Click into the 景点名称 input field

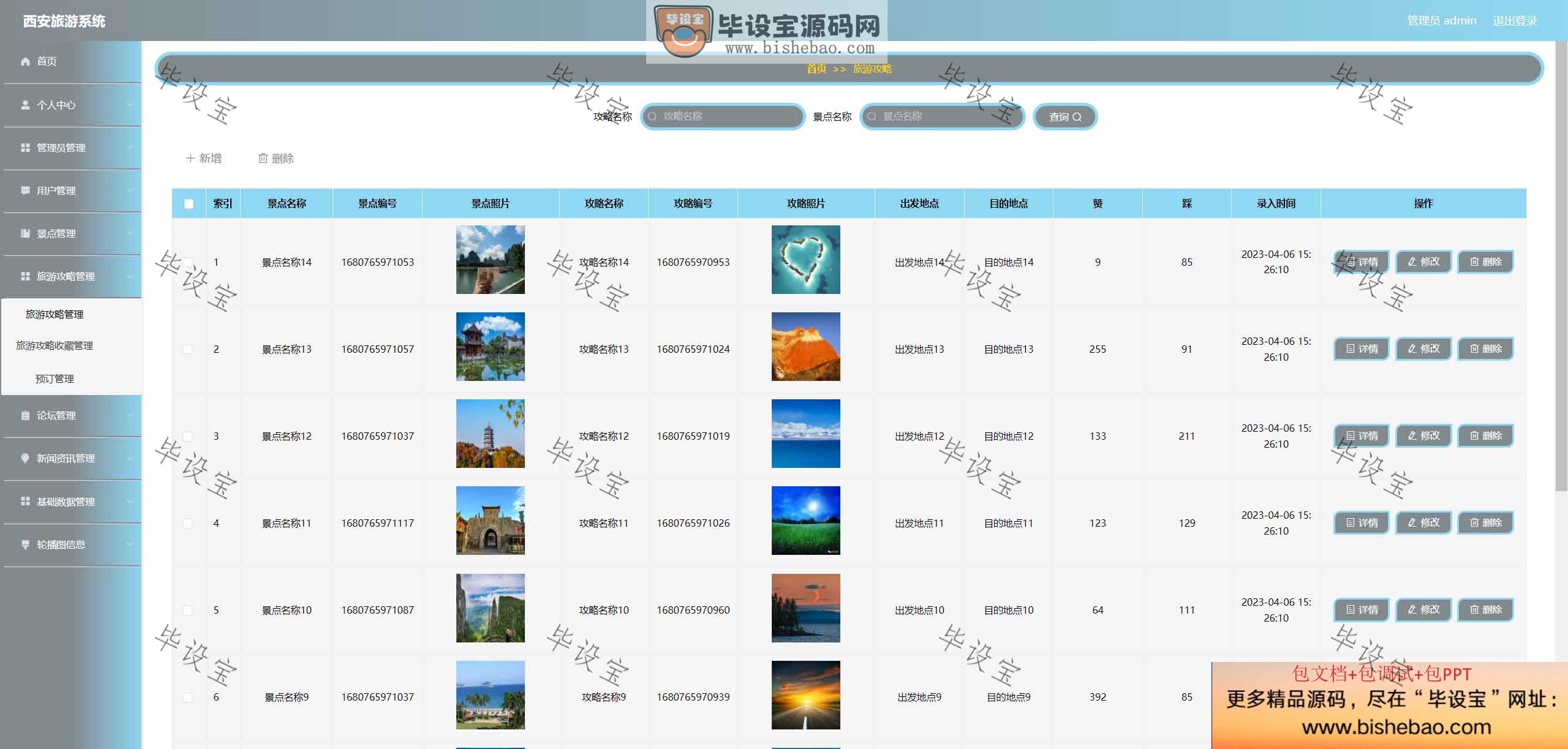coord(942,116)
